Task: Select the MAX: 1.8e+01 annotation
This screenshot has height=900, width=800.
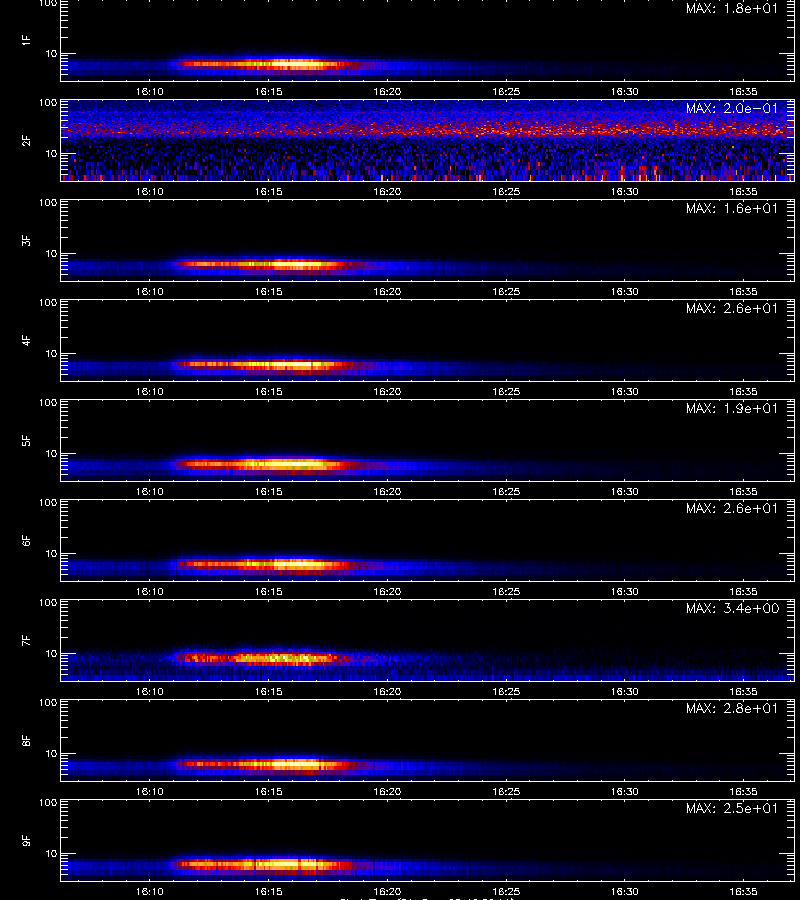Action: click(x=732, y=9)
